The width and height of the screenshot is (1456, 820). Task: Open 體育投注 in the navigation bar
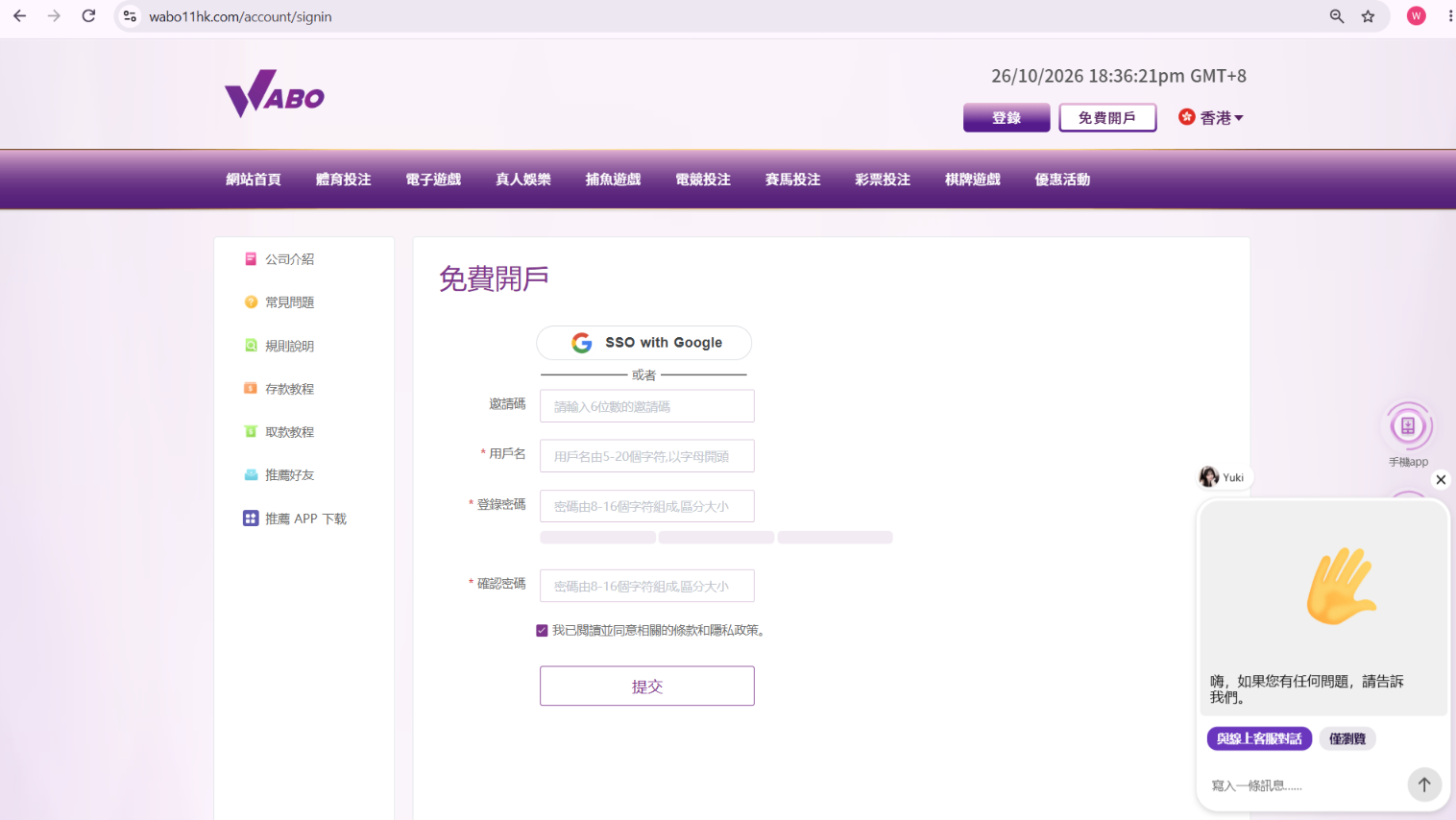tap(344, 180)
